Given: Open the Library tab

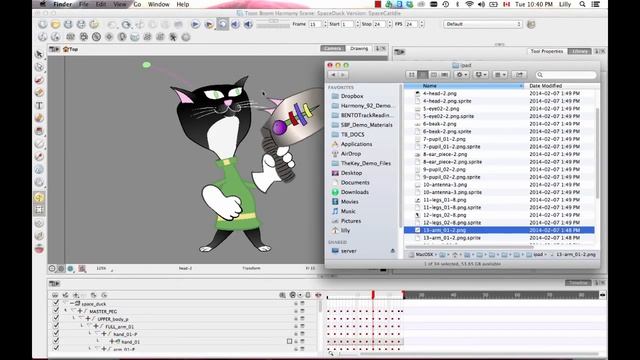Looking at the screenshot, I should (x=579, y=51).
